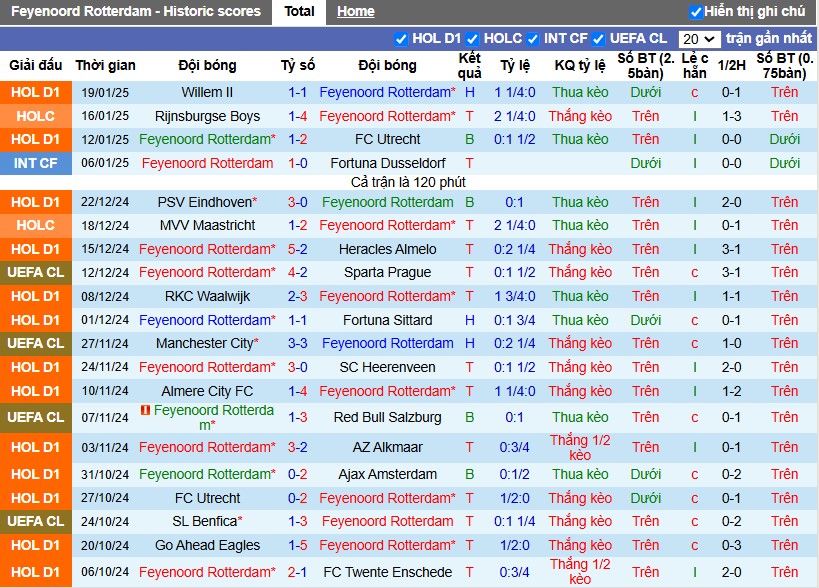Viewport: 819px width, 588px height.
Task: Click the date 06/10/24
Action: 105,572
